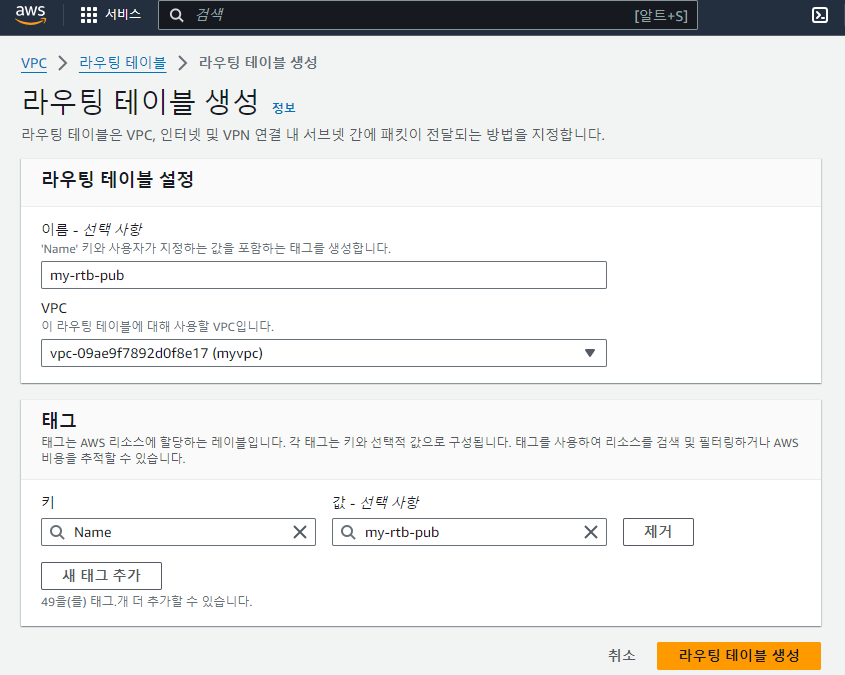Open the 라우팅 테이블 breadcrumb link
This screenshot has height=675, width=845.
pyautogui.click(x=122, y=63)
